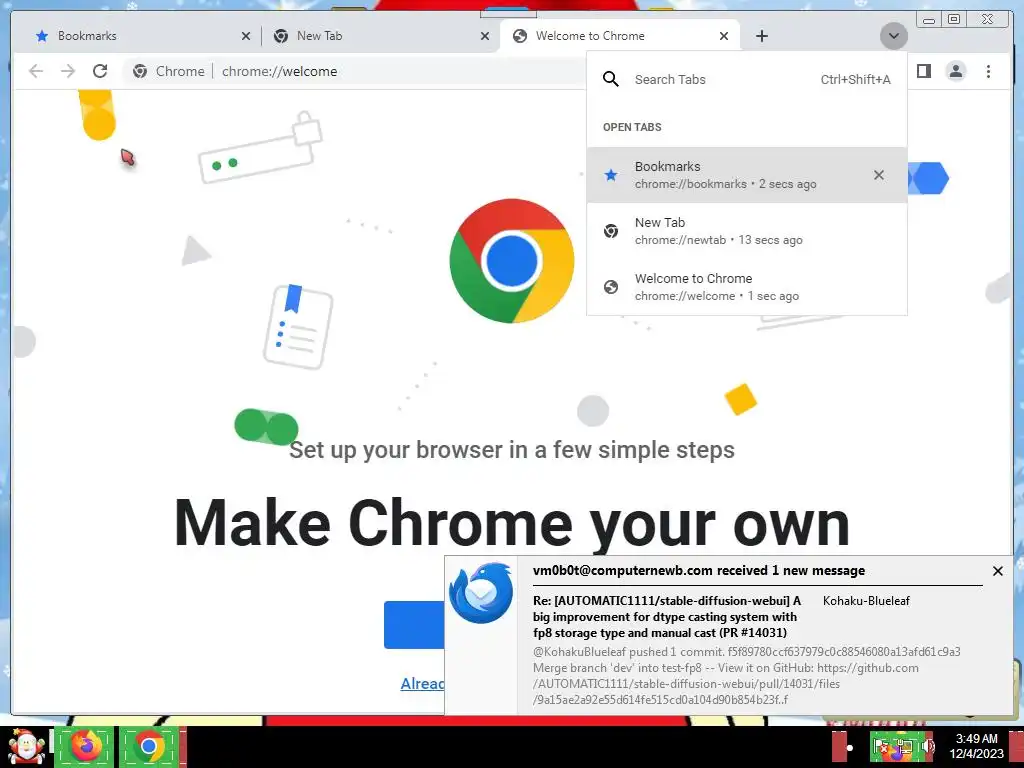
Task: Toggle the Search Tabs dropdown chevron
Action: coord(893,36)
